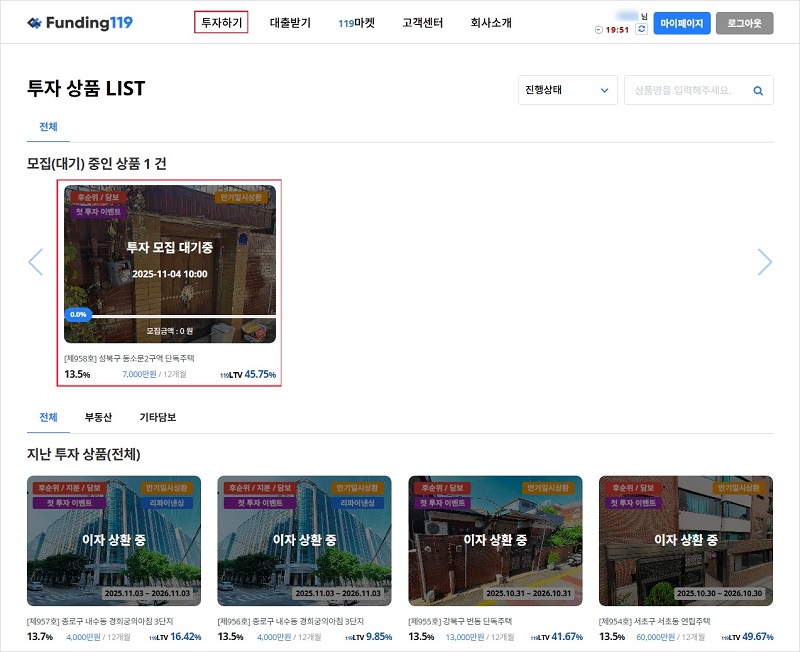Screen dimensions: 800x652
Task: Open product link 제958호 성북구 동소문2구역 단독주택
Action: click(129, 358)
